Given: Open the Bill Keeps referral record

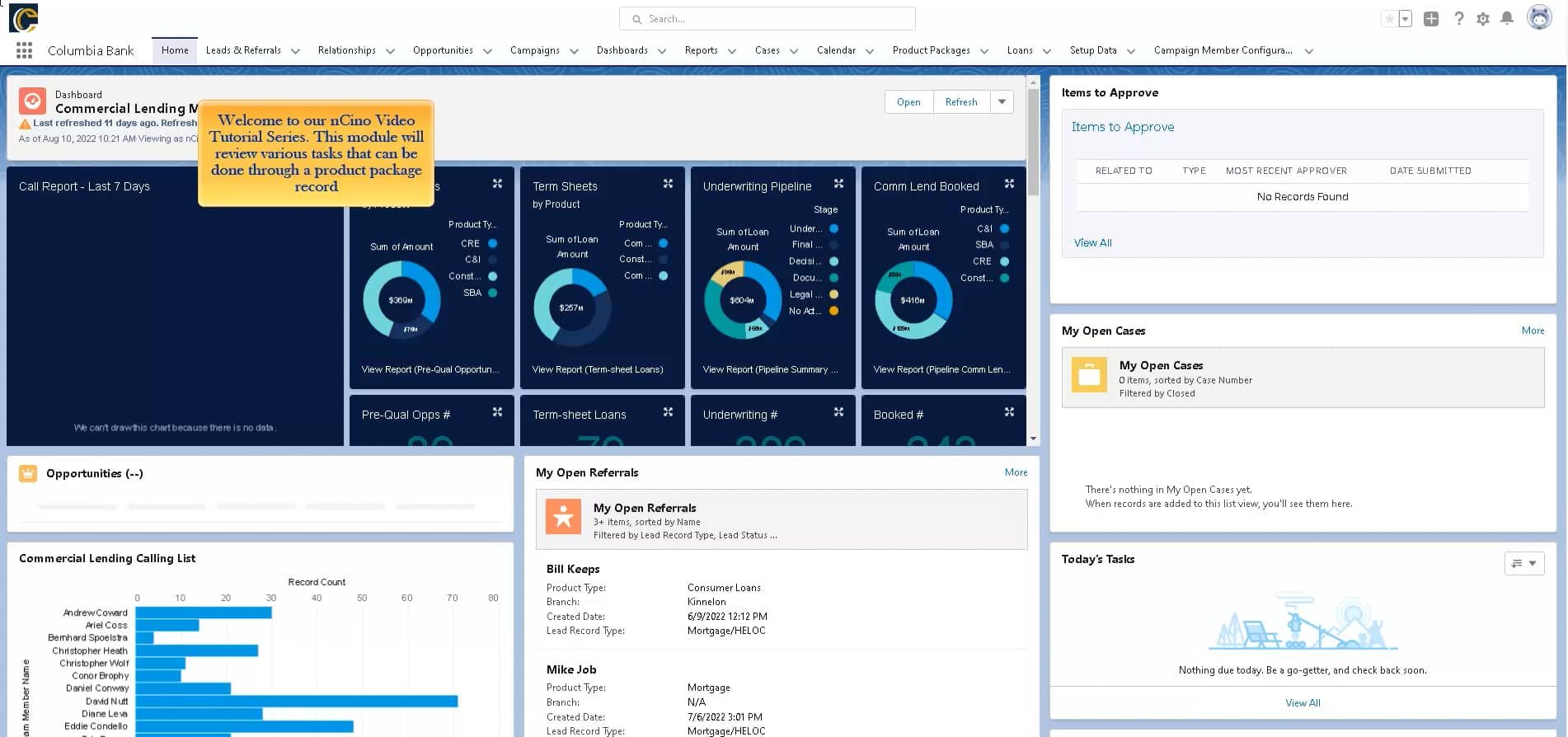Looking at the screenshot, I should tap(573, 569).
